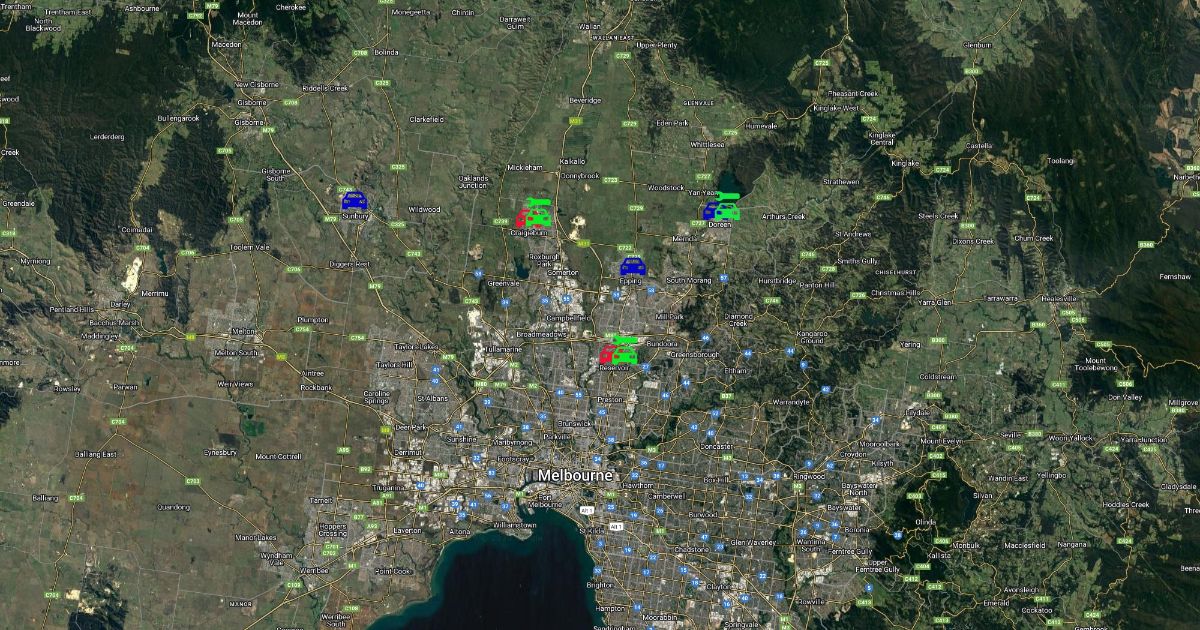1200x630 pixels.
Task: Select the blue car marker at Sunbury
Action: tap(355, 201)
